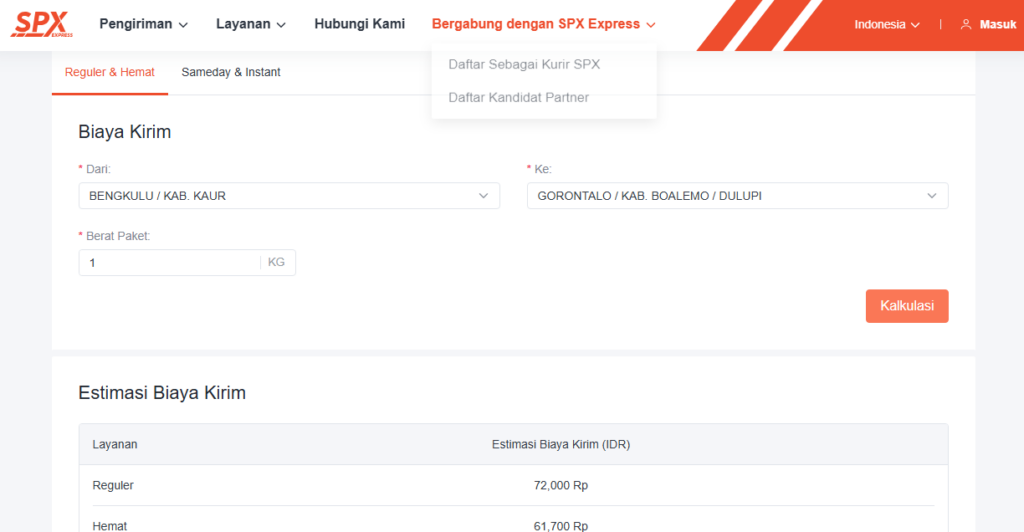Choose Daftar Kandidat Partner

(x=518, y=97)
